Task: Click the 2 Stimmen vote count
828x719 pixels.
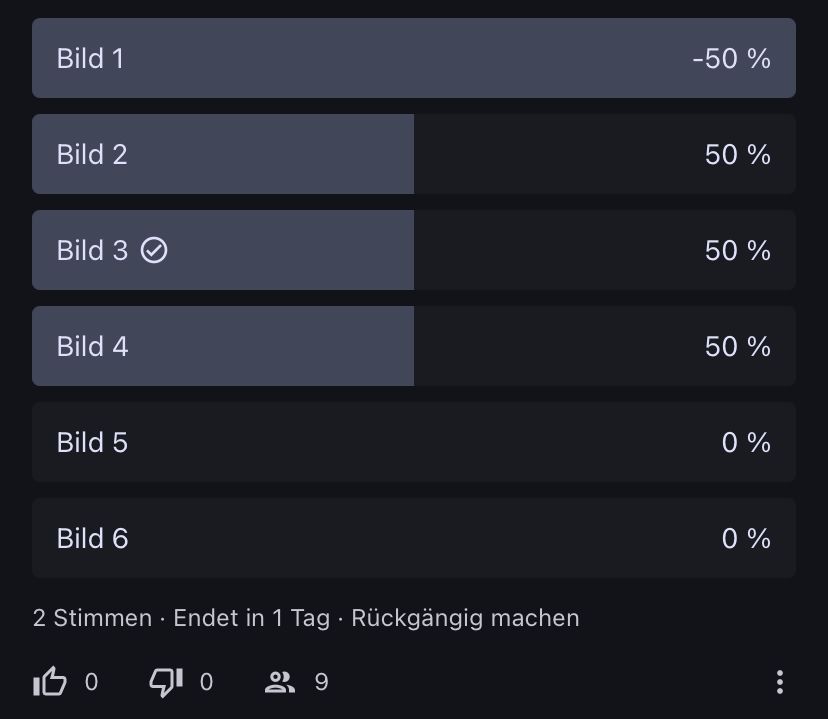Action: click(92, 618)
